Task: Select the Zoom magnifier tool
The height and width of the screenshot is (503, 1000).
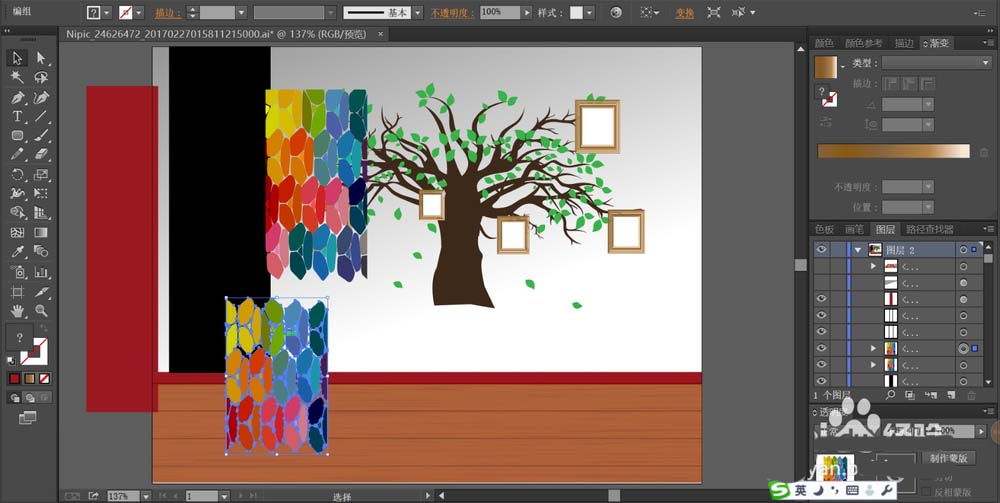Action: pos(41,311)
